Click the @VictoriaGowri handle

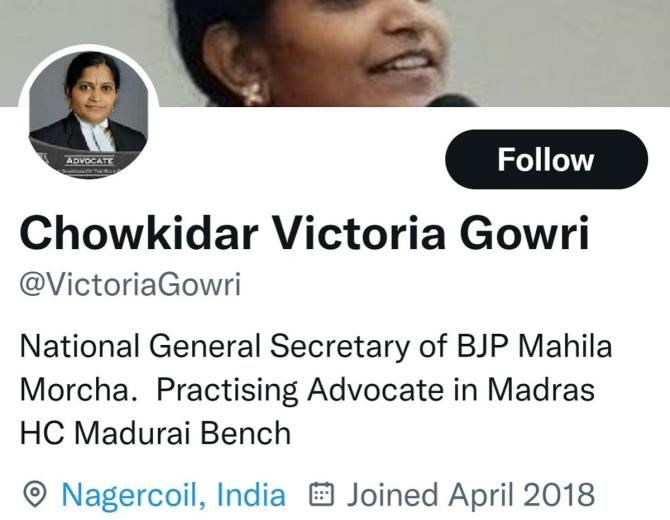(130, 285)
